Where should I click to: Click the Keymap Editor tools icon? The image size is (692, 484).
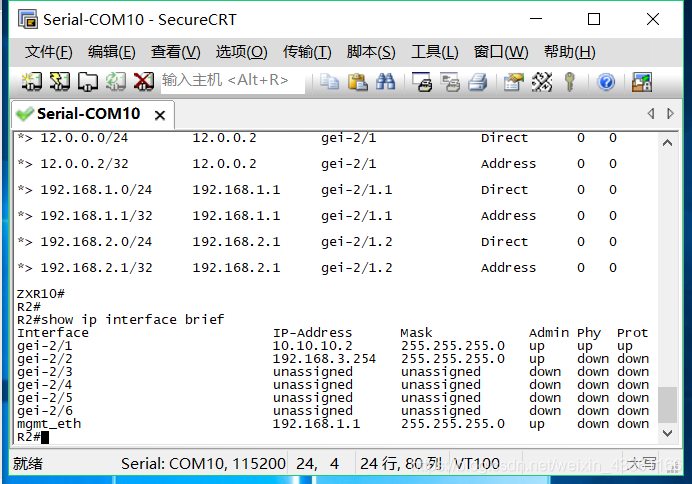click(x=542, y=82)
